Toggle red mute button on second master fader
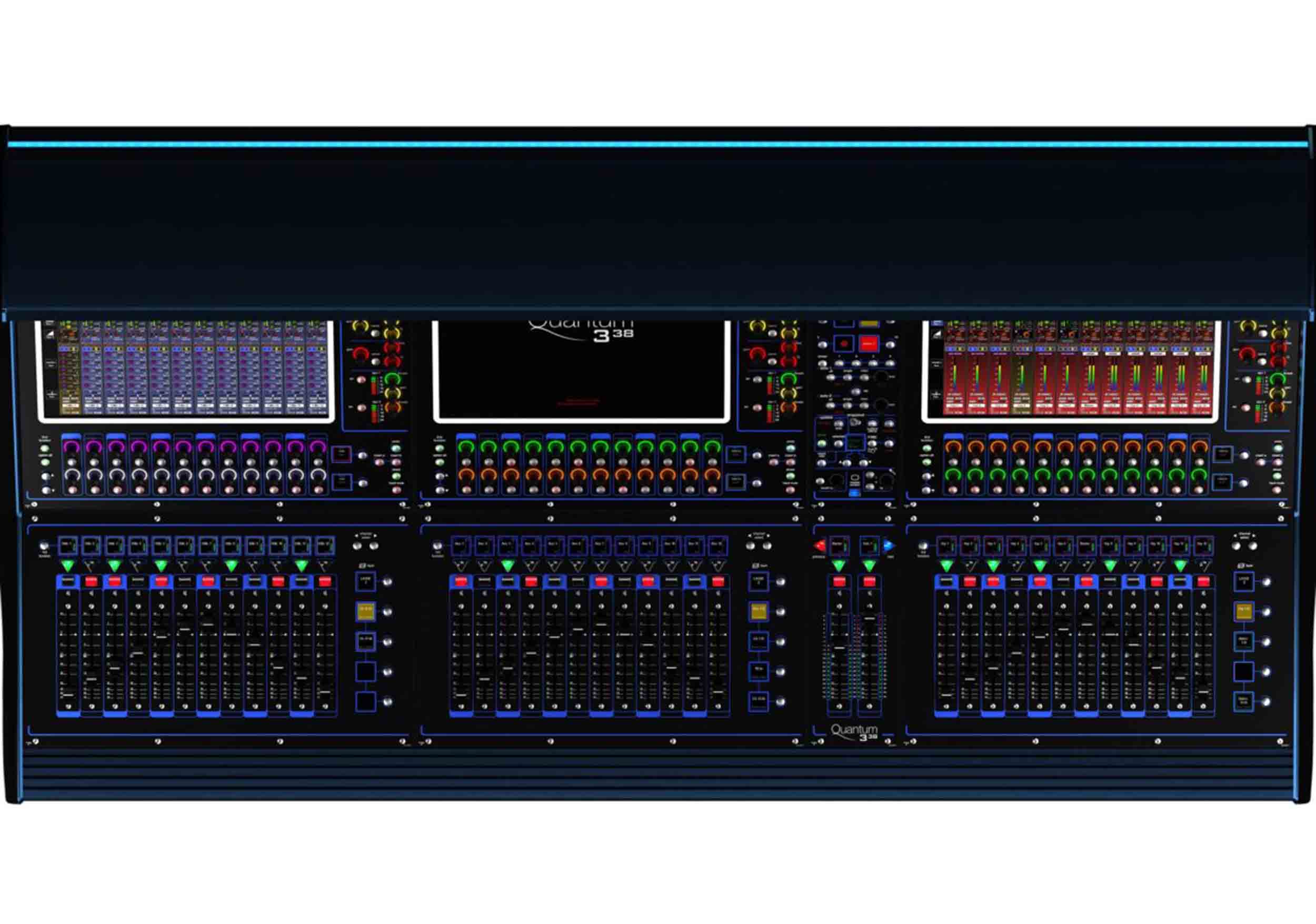The image size is (1316, 924). 869,582
